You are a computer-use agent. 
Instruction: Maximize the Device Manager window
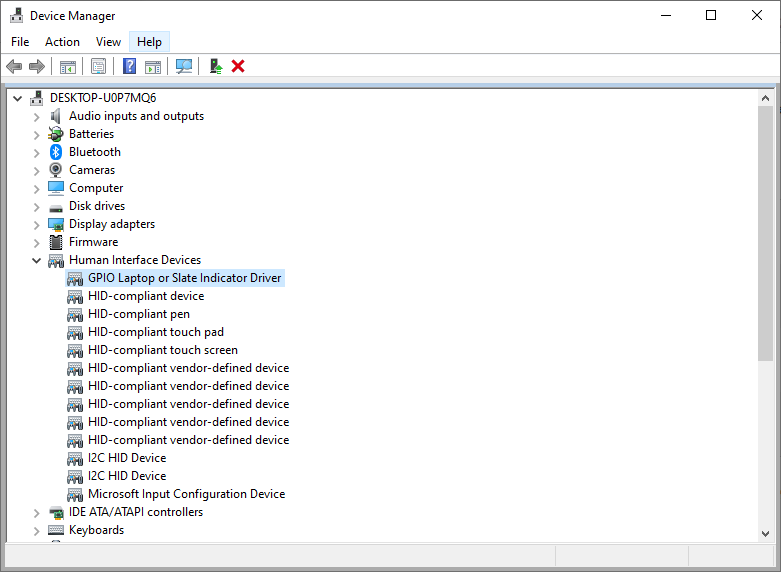coord(711,15)
